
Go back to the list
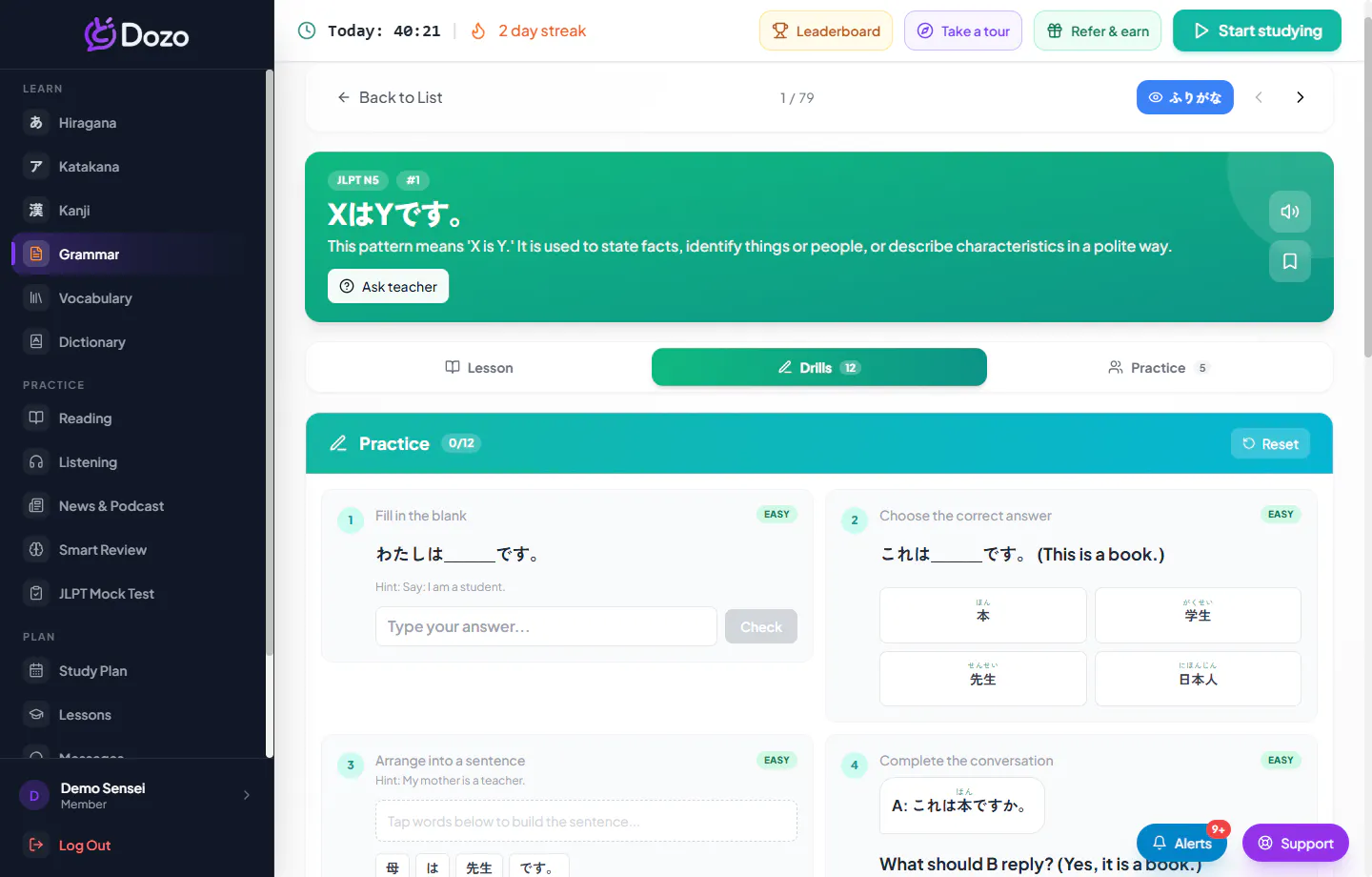click(390, 97)
